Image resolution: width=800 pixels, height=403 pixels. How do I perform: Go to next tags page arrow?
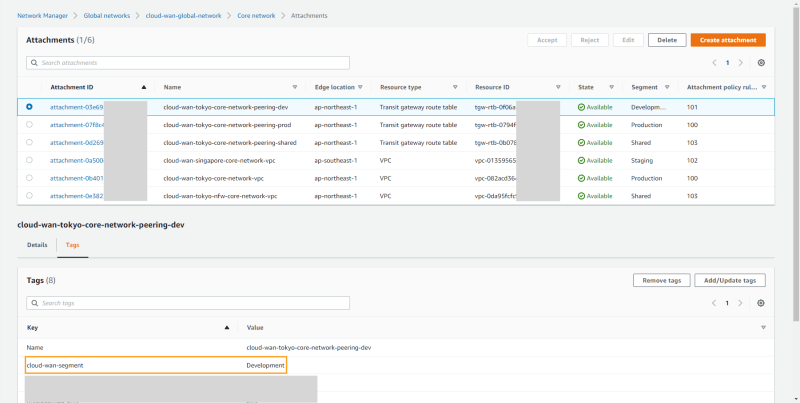pyautogui.click(x=740, y=303)
